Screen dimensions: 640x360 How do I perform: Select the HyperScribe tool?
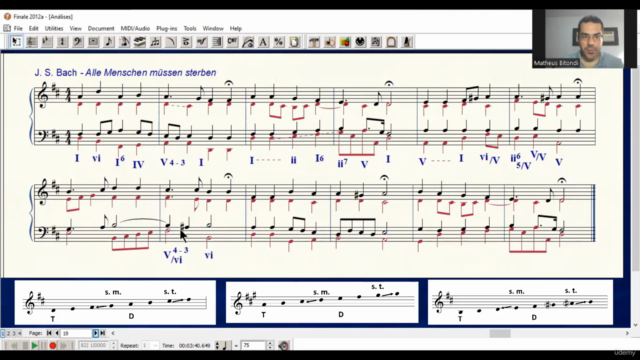pos(140,42)
